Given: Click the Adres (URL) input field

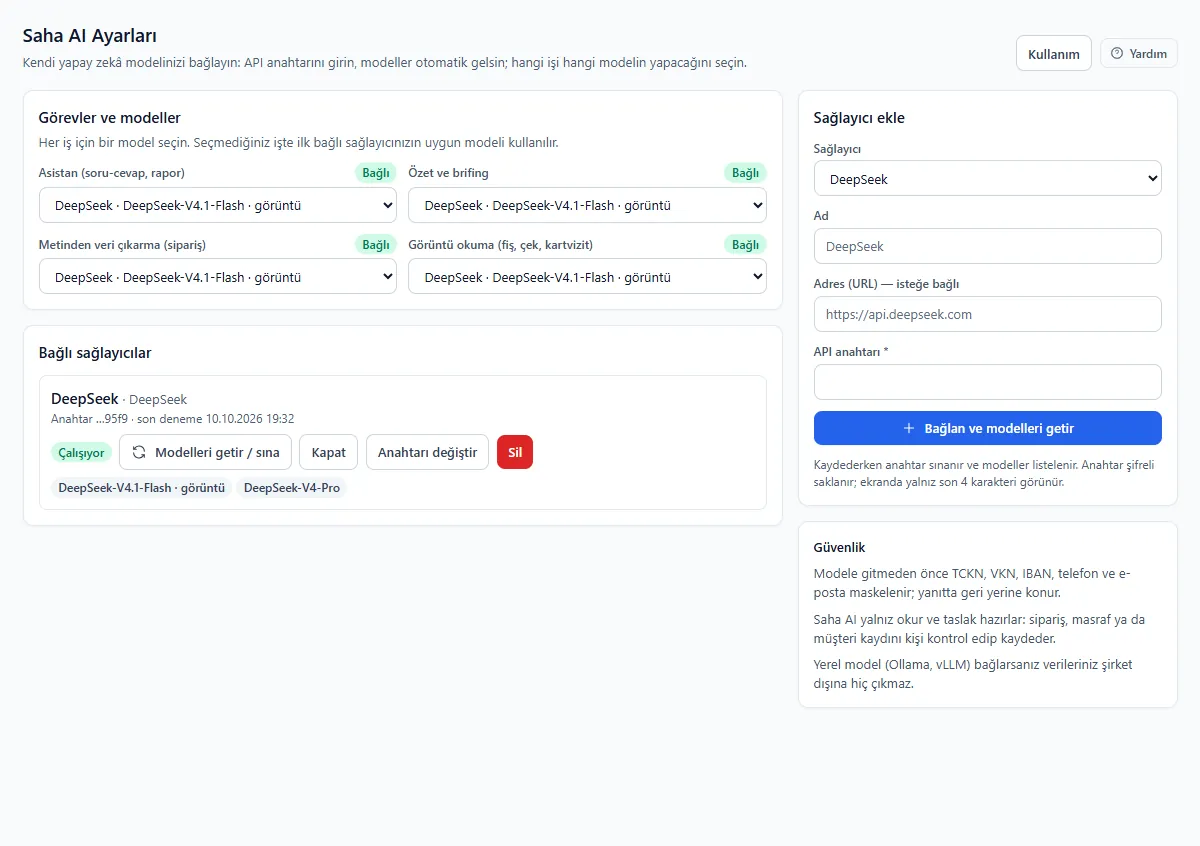Looking at the screenshot, I should (988, 314).
